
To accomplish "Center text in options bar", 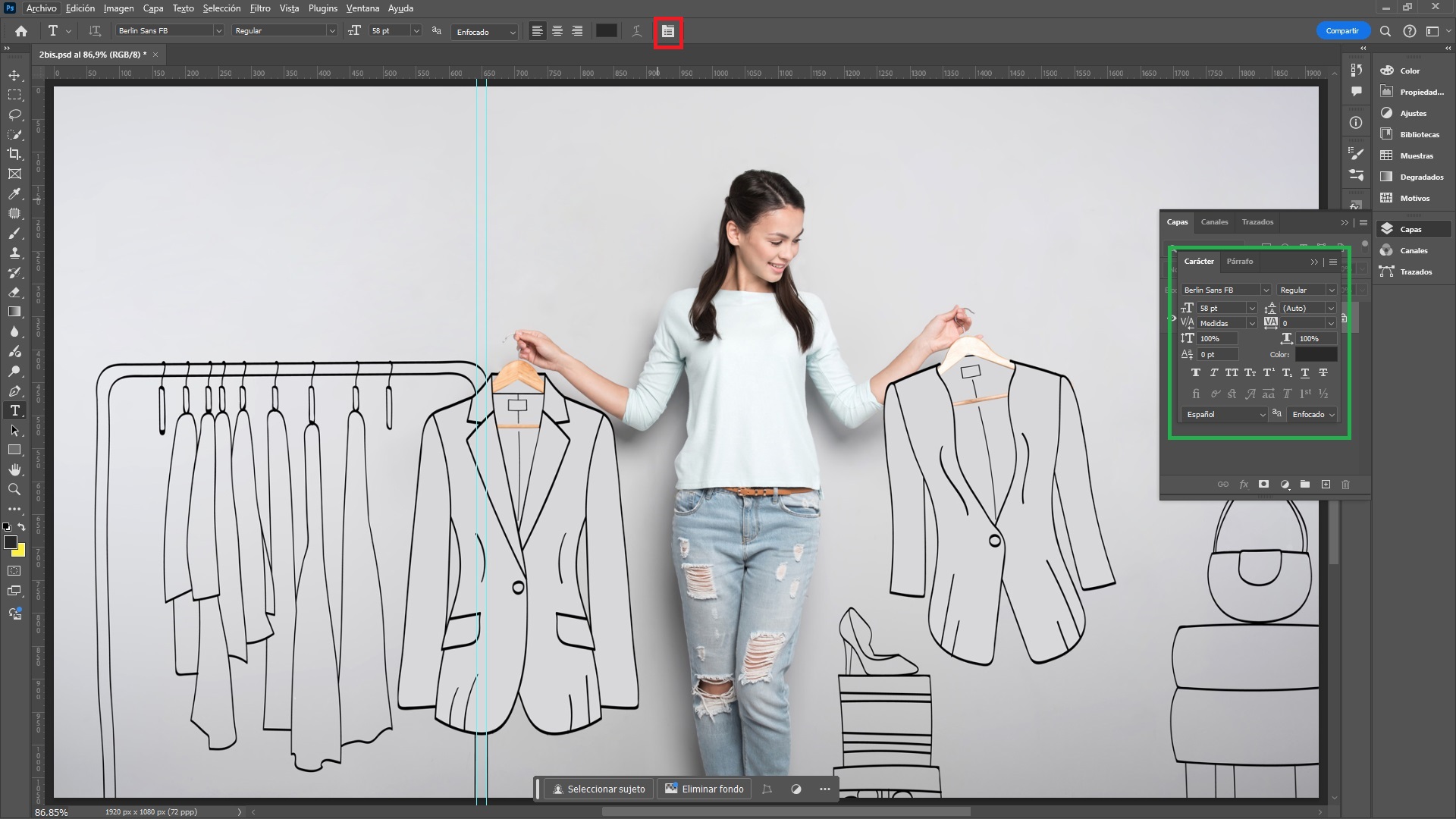I will (557, 31).
